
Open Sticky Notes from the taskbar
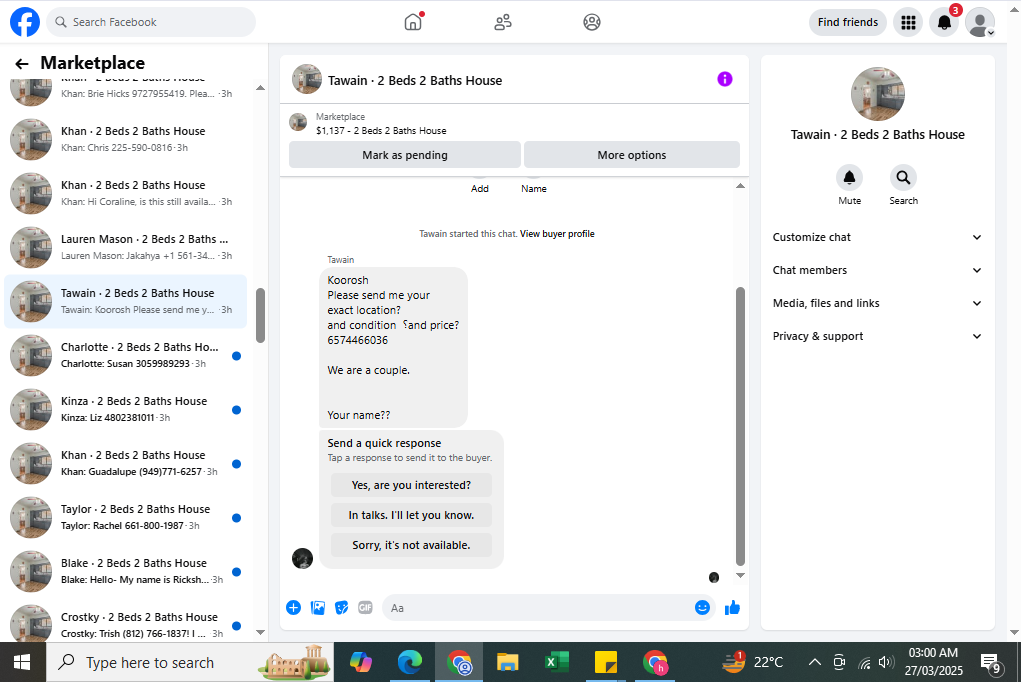(x=606, y=662)
